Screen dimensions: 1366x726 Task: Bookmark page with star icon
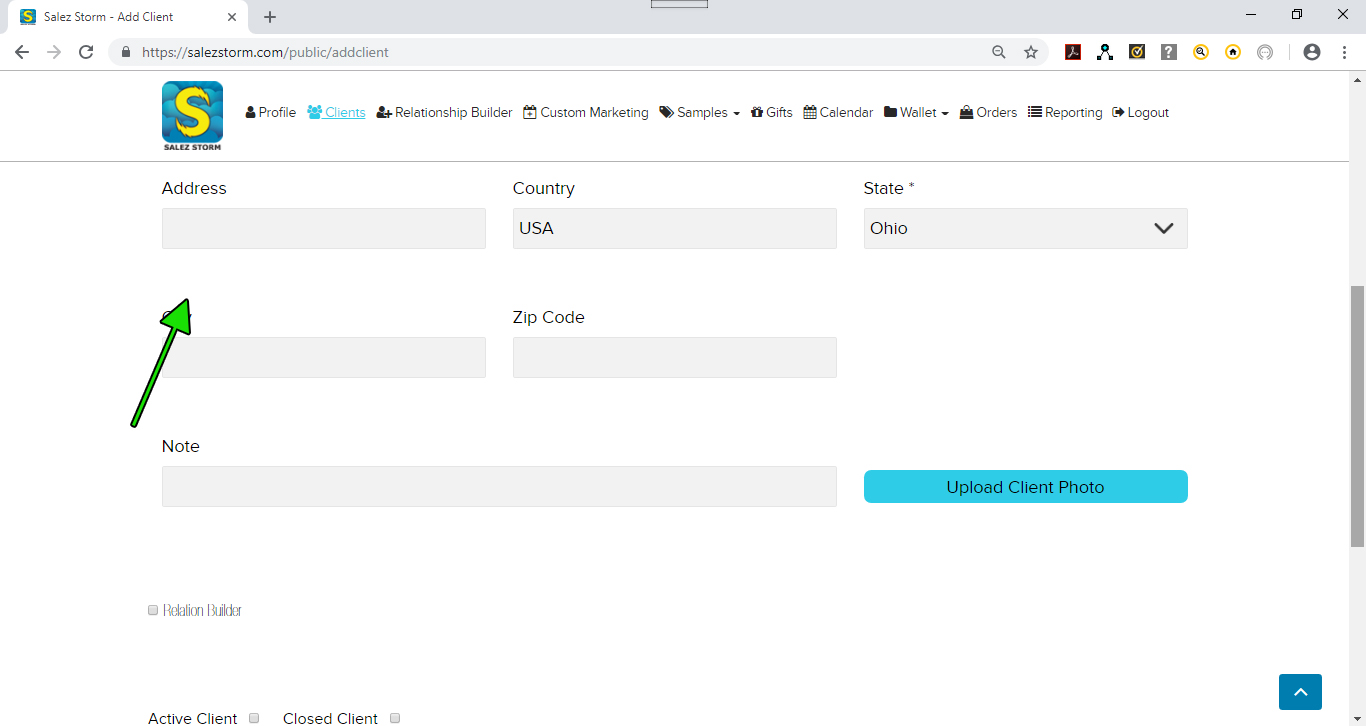pos(1031,52)
